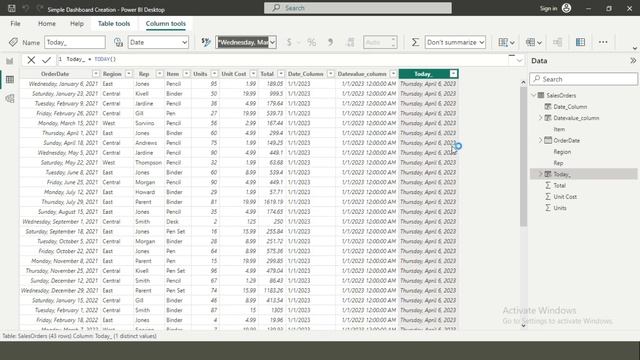
Task: Open the Data type dropdown showing Date
Action: (158, 42)
